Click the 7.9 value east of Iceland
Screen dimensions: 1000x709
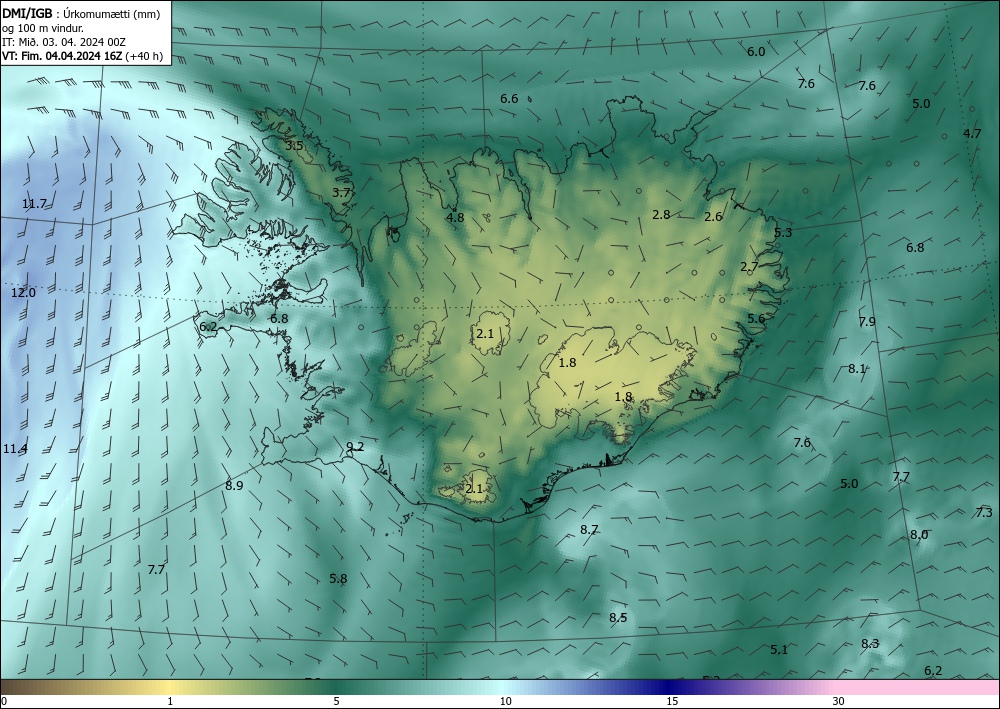pyautogui.click(x=867, y=321)
